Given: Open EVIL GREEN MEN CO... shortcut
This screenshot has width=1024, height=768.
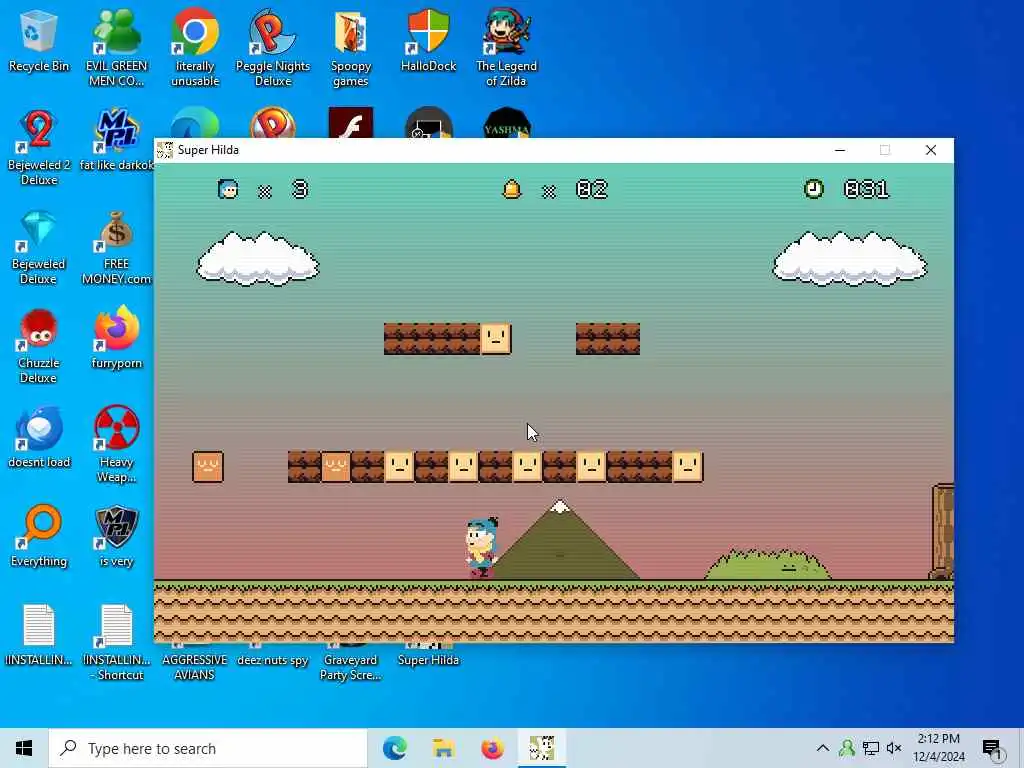Looking at the screenshot, I should (116, 47).
